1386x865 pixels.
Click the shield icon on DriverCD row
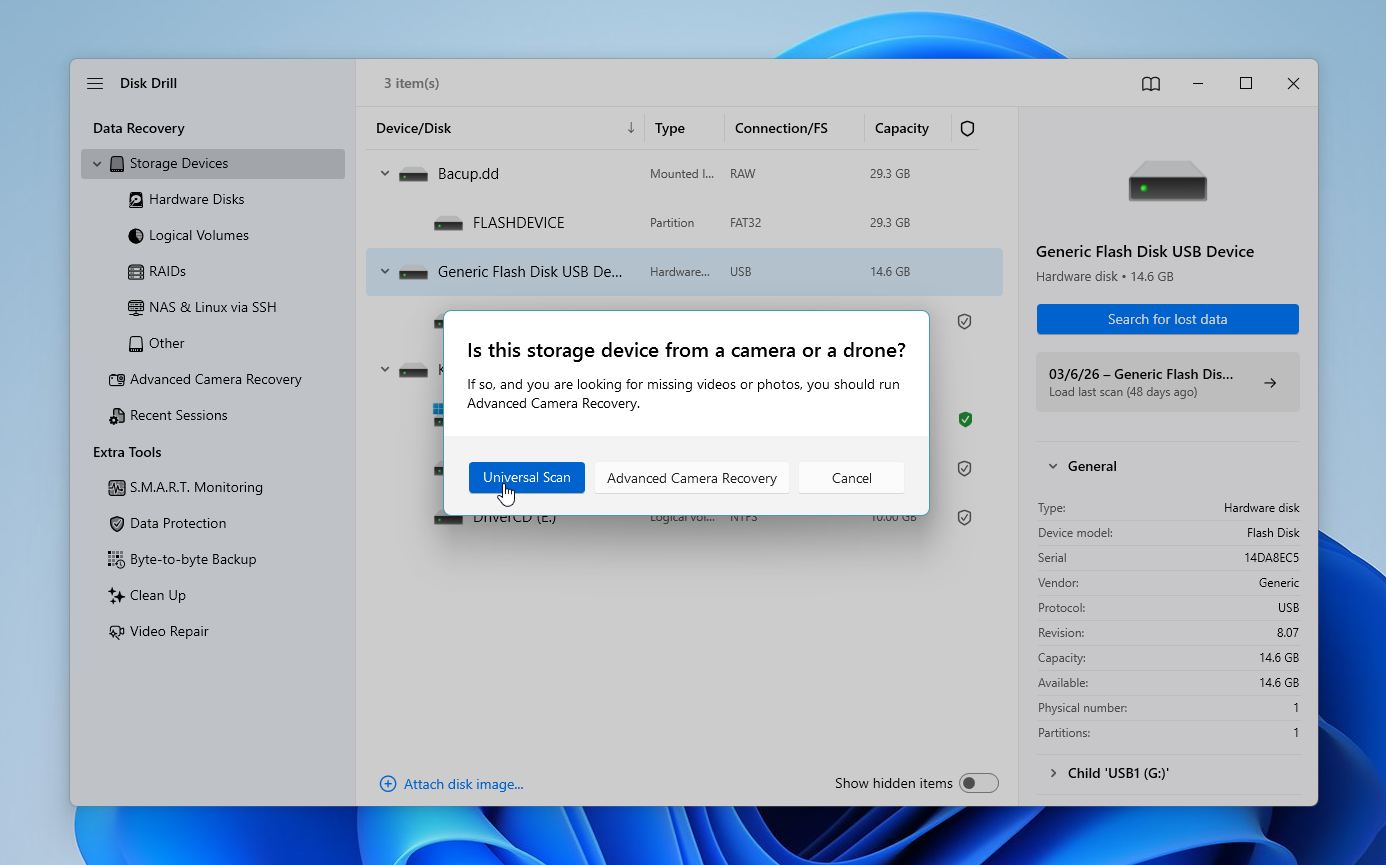pyautogui.click(x=965, y=518)
